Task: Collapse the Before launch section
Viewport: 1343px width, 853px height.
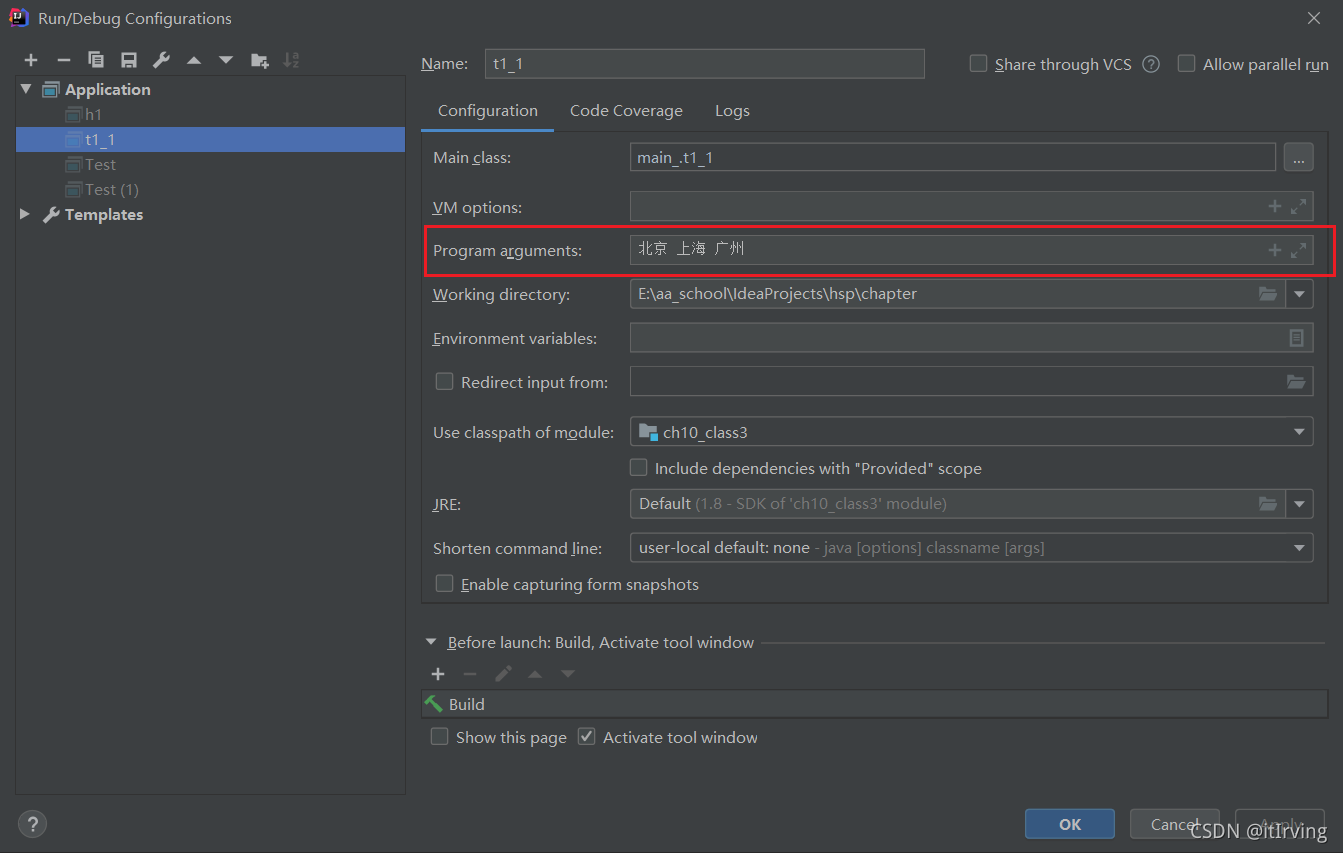Action: 431,642
